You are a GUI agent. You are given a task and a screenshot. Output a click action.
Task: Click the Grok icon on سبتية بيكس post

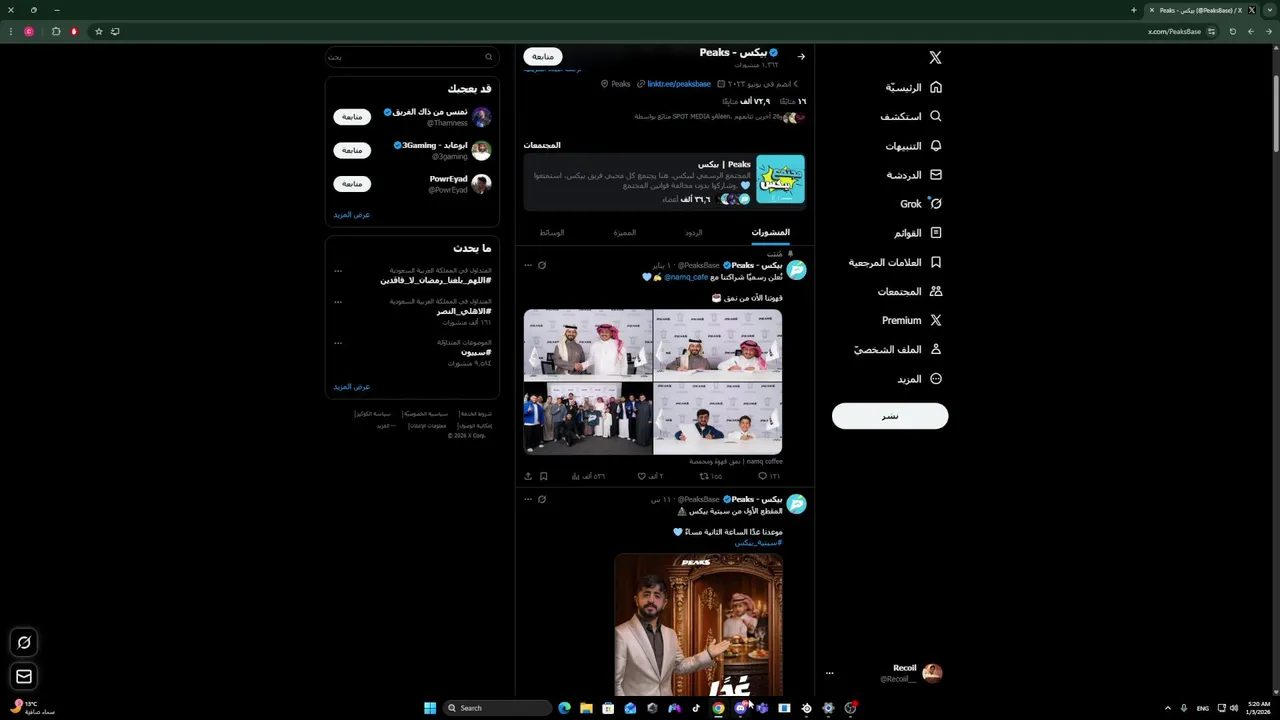(x=542, y=499)
